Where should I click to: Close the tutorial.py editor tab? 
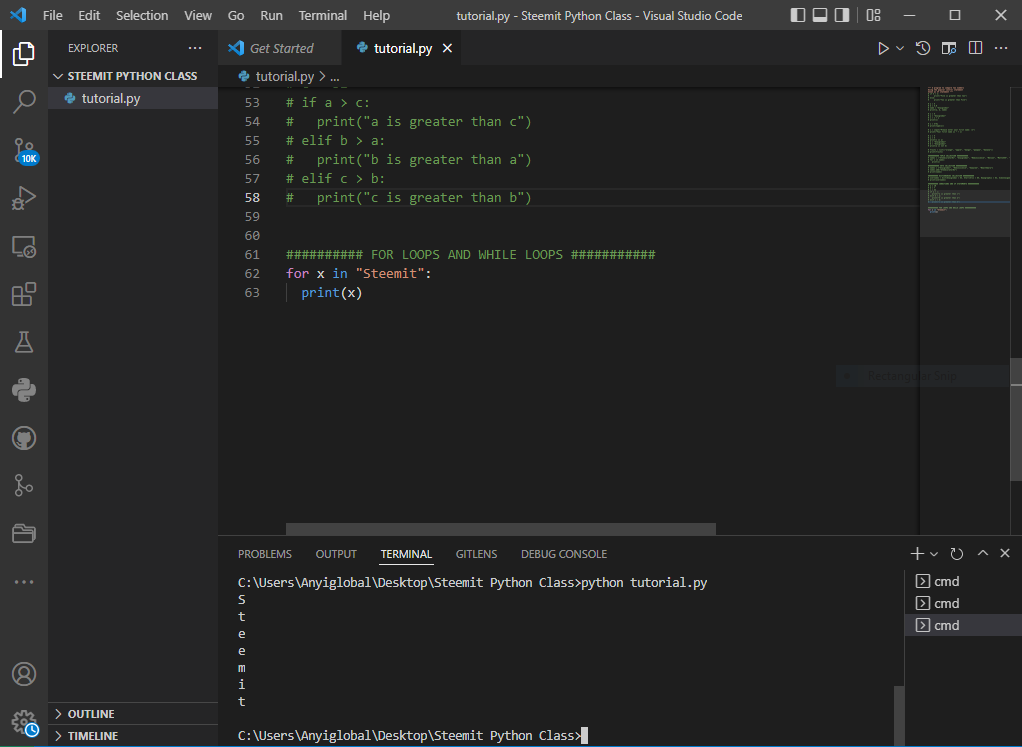tap(447, 48)
